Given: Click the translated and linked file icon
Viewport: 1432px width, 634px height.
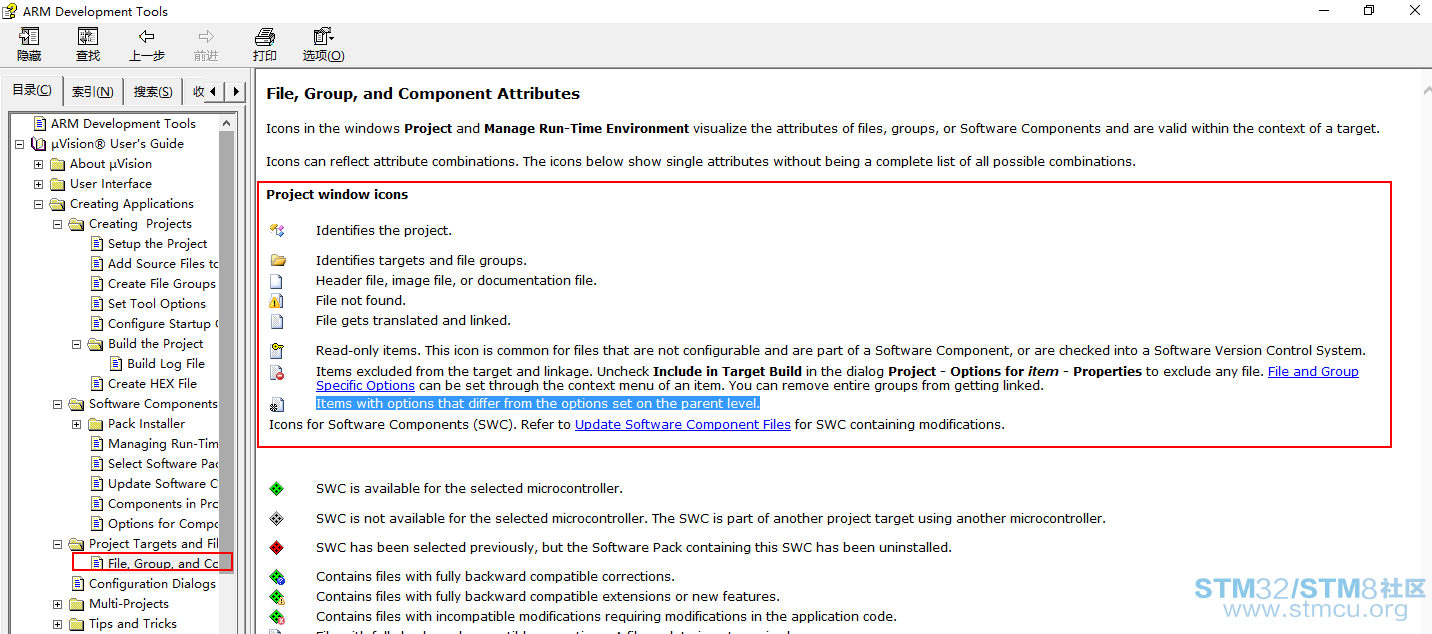Looking at the screenshot, I should [x=277, y=321].
